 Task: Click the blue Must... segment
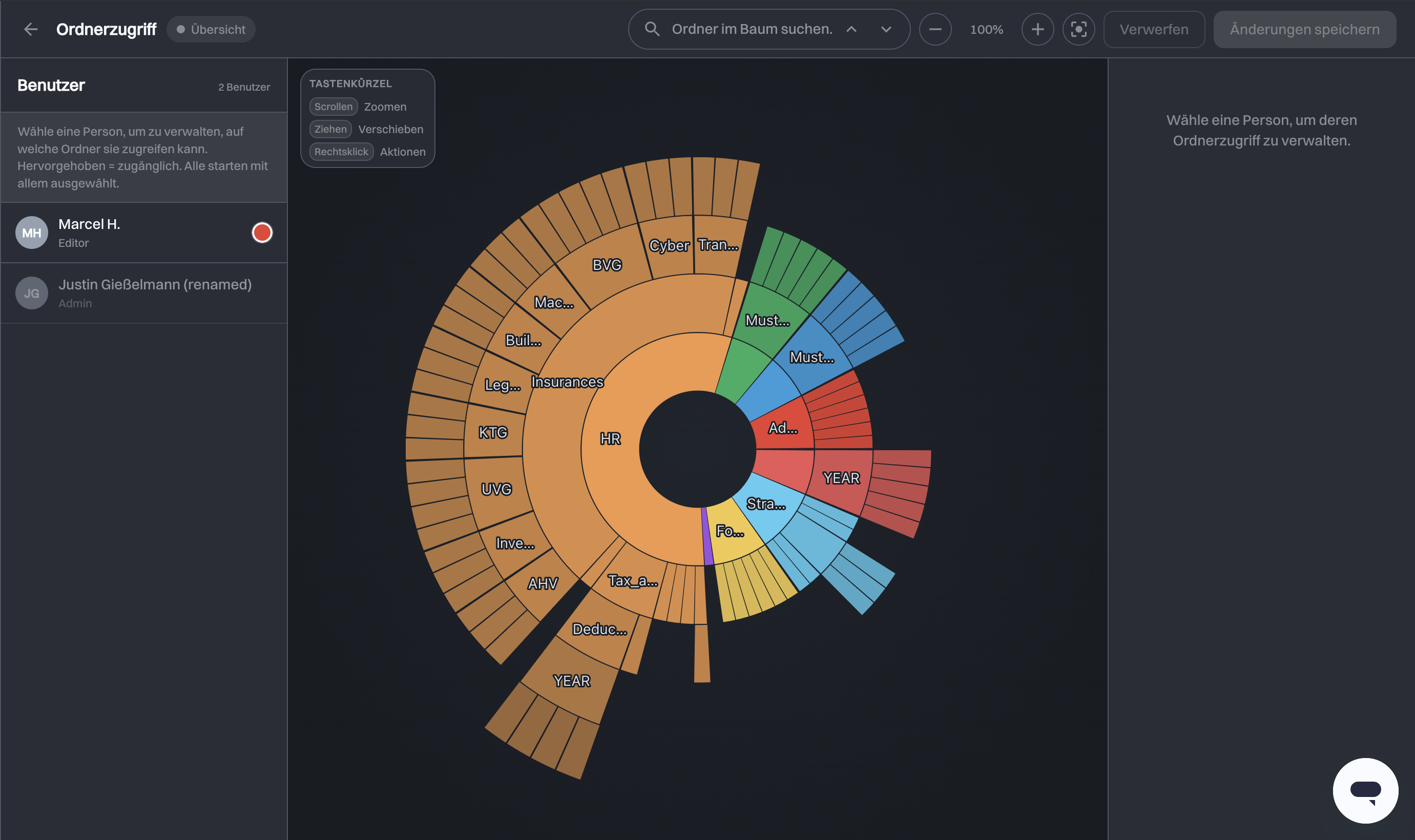click(811, 357)
